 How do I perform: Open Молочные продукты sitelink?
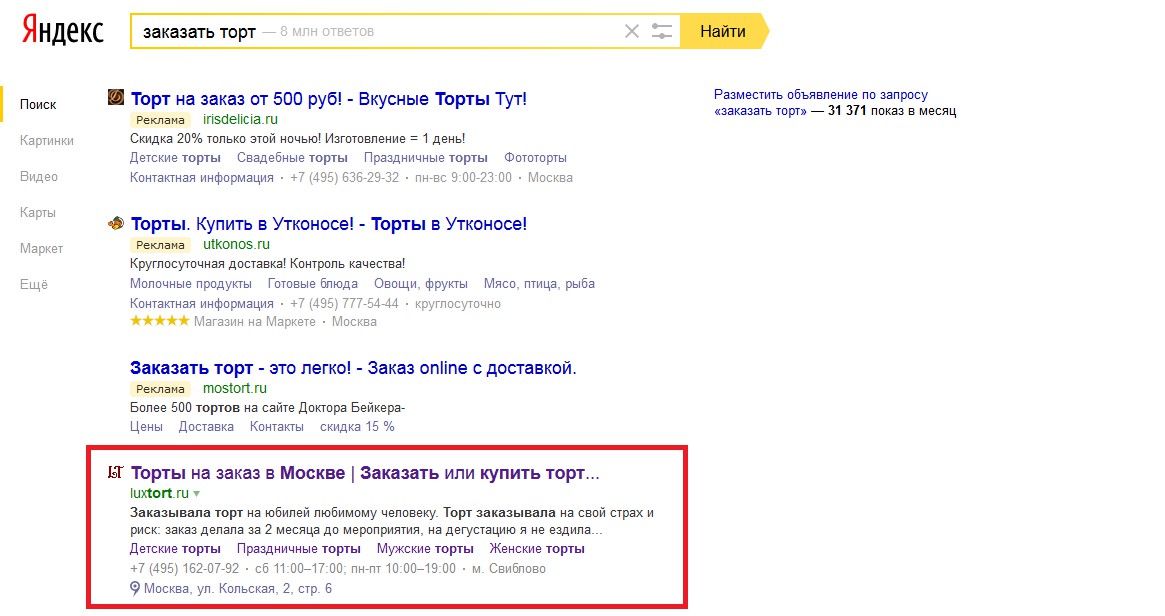click(x=191, y=283)
